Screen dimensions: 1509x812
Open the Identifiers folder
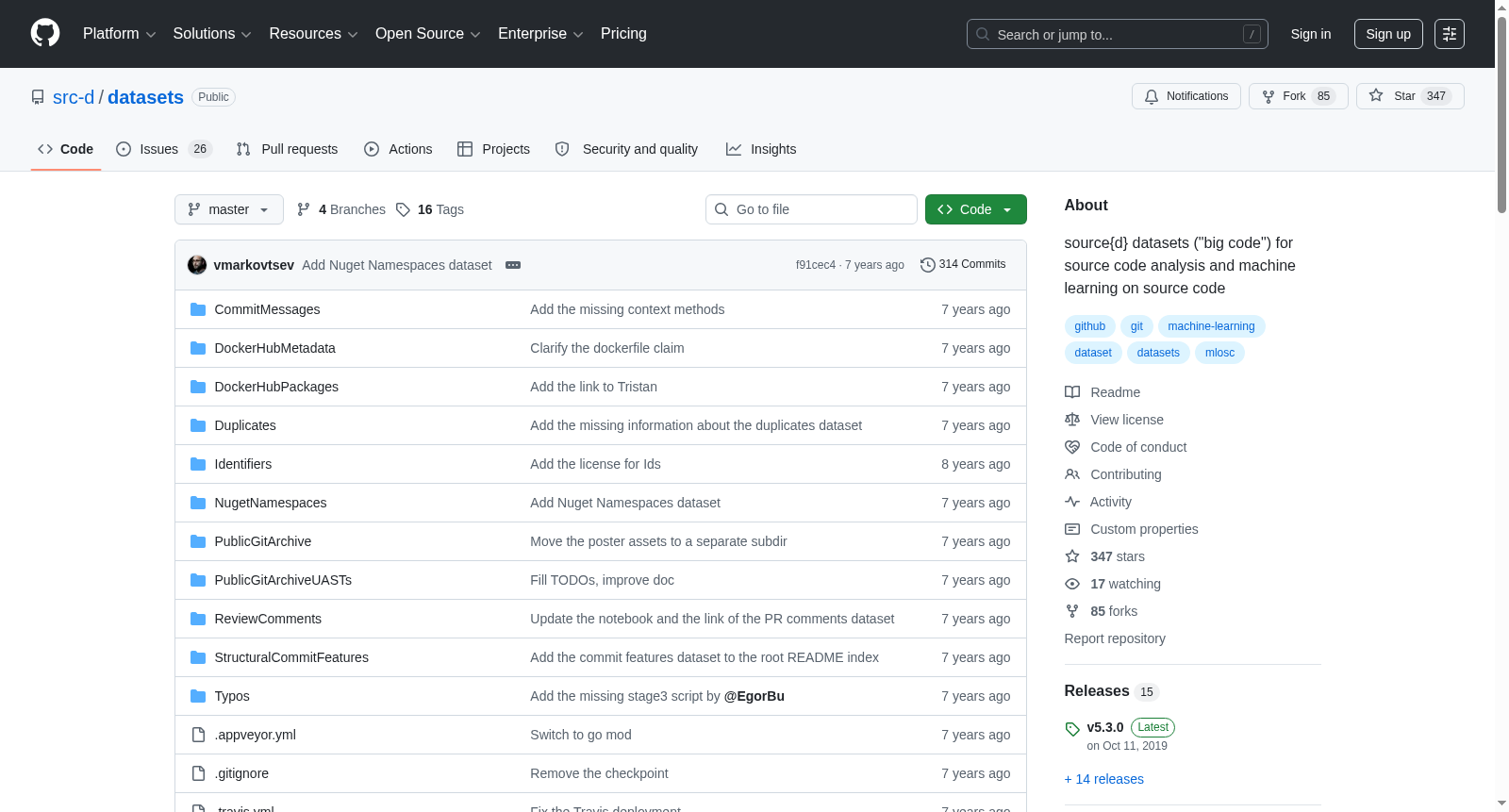tap(243, 464)
